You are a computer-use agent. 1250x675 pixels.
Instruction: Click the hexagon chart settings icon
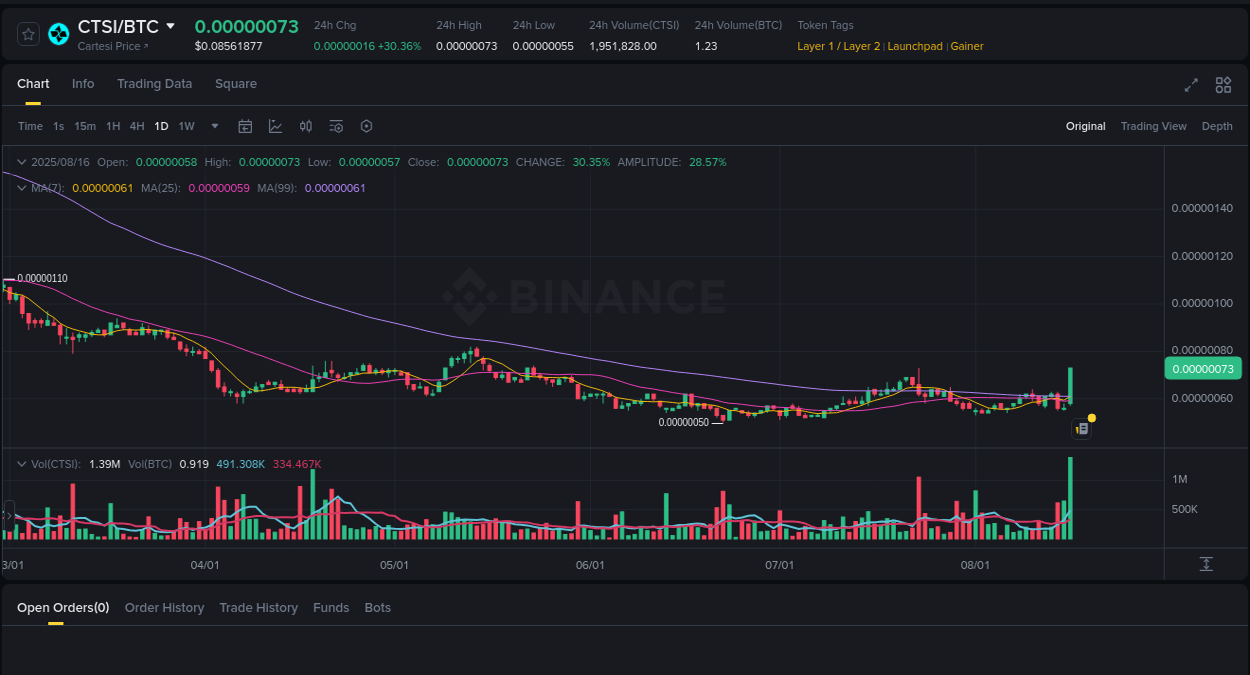click(366, 126)
